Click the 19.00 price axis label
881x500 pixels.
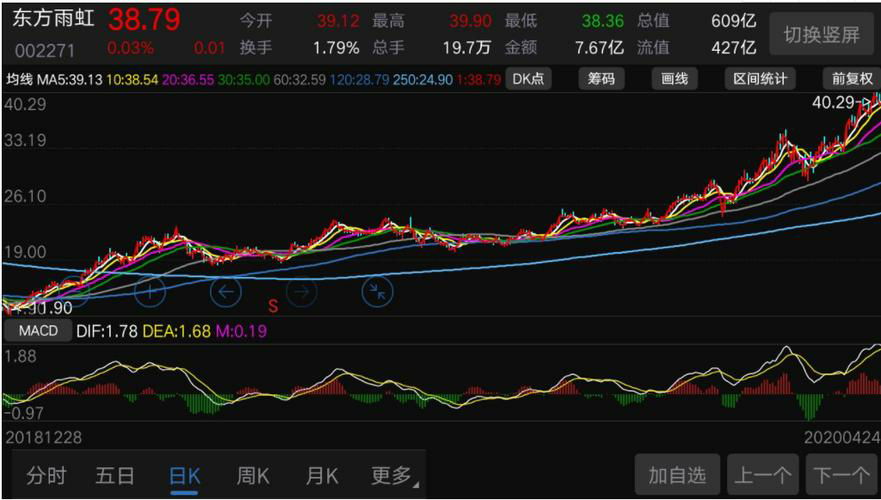pyautogui.click(x=25, y=253)
